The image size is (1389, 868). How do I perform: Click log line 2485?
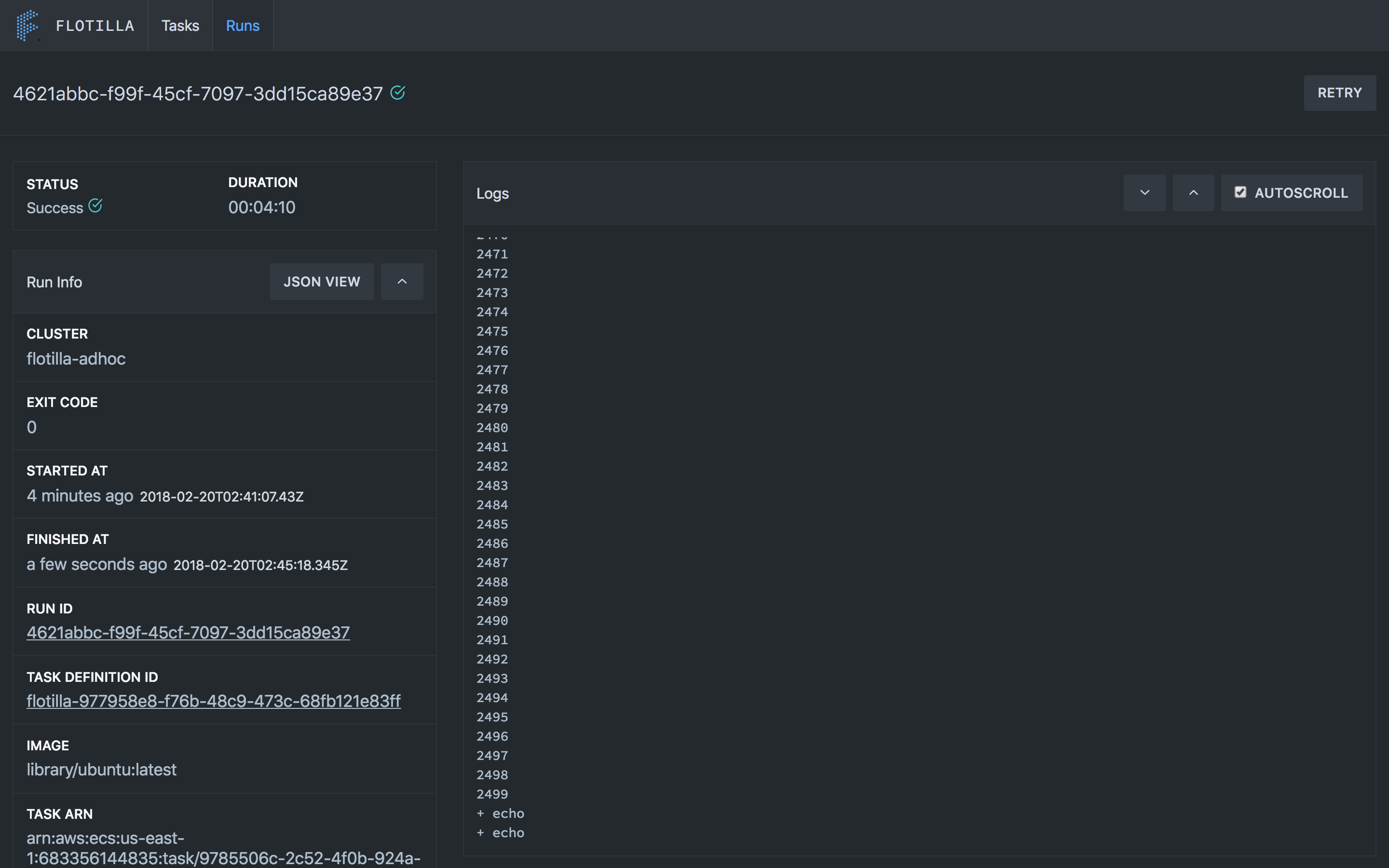coord(492,524)
